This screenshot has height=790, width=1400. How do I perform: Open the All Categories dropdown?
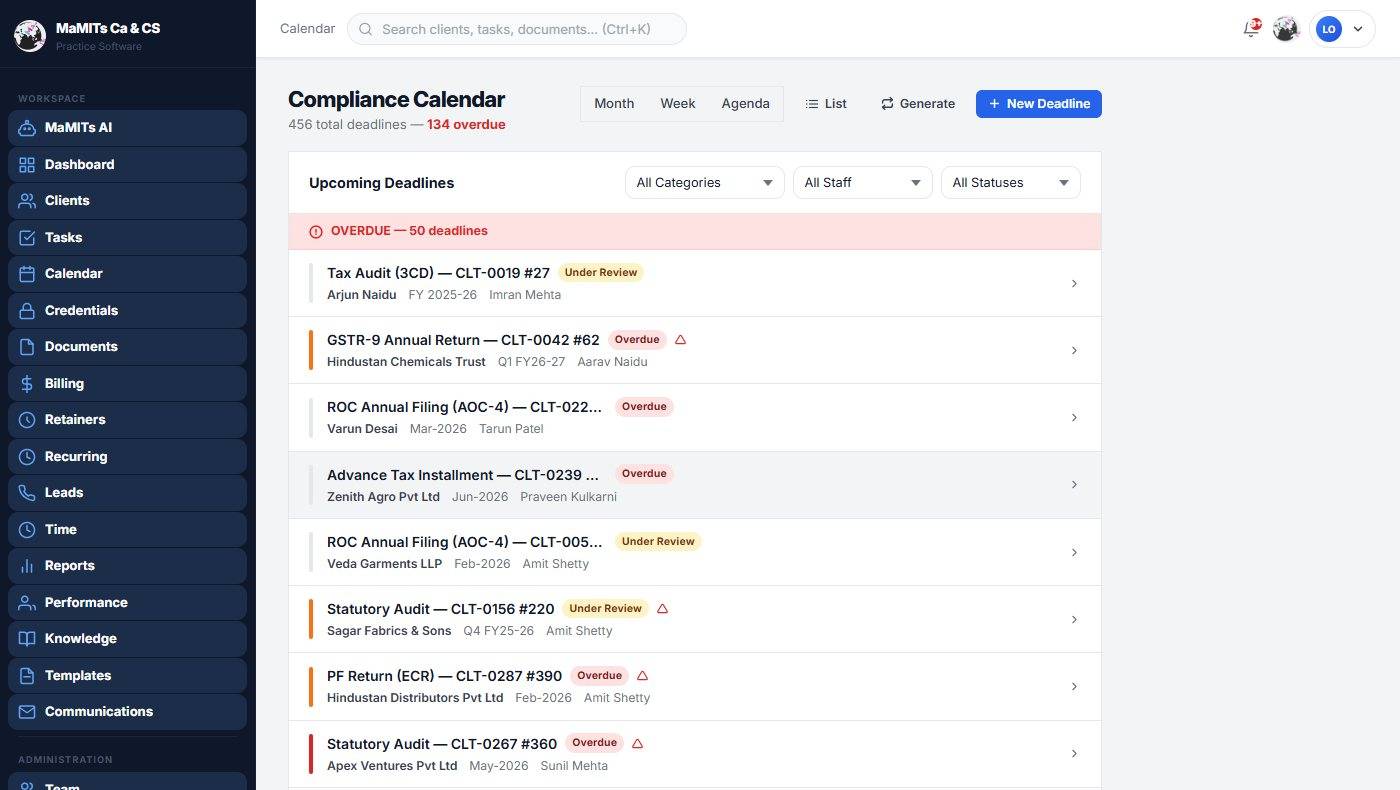coord(704,183)
